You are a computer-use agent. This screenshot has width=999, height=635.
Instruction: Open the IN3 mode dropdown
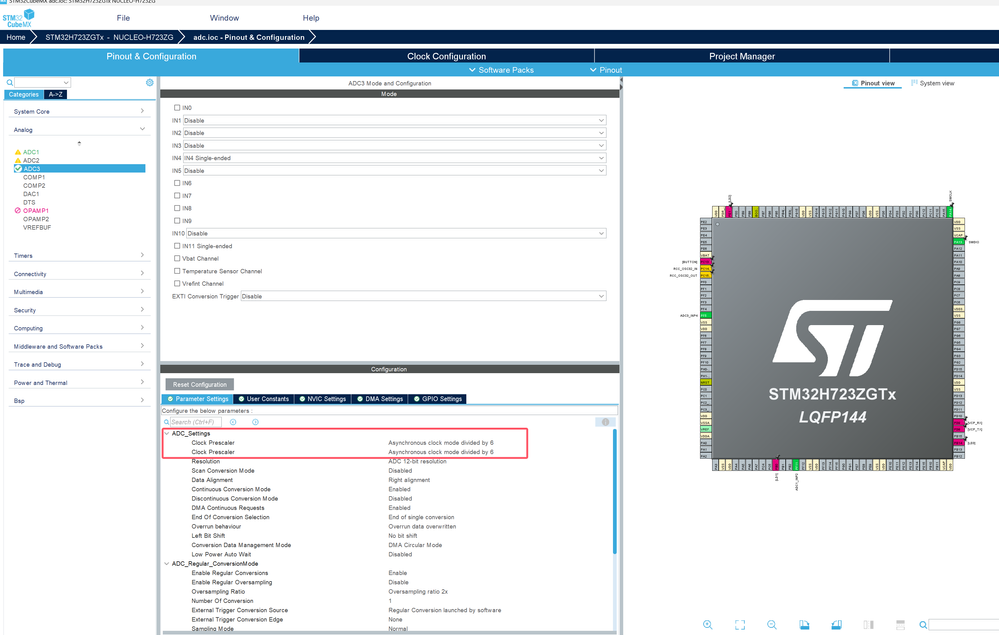394,146
